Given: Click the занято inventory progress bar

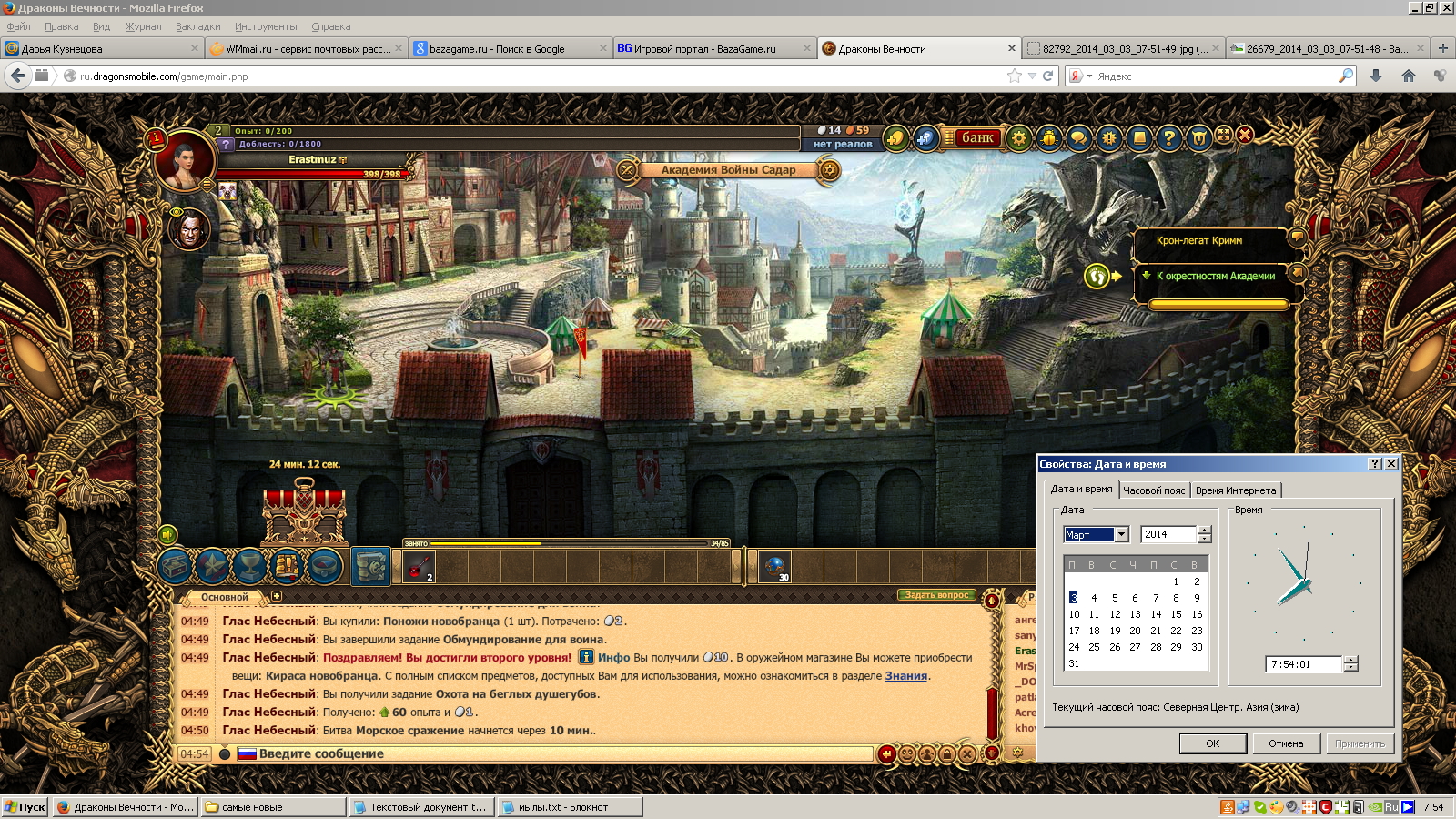Looking at the screenshot, I should click(x=568, y=543).
